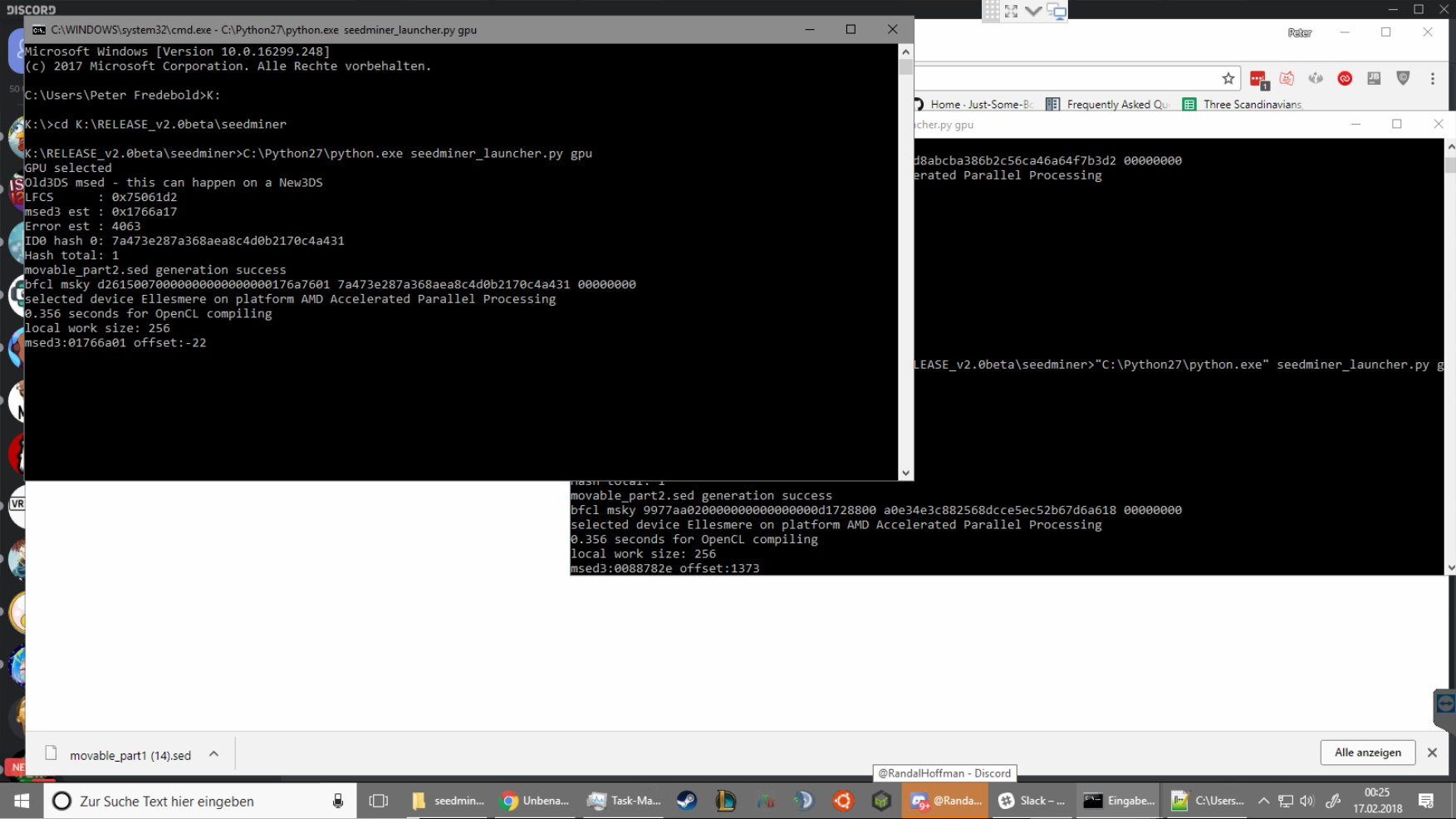Viewport: 1456px width, 819px height.
Task: Open the JetBrains Toolbox extension icon
Action: [1375, 78]
